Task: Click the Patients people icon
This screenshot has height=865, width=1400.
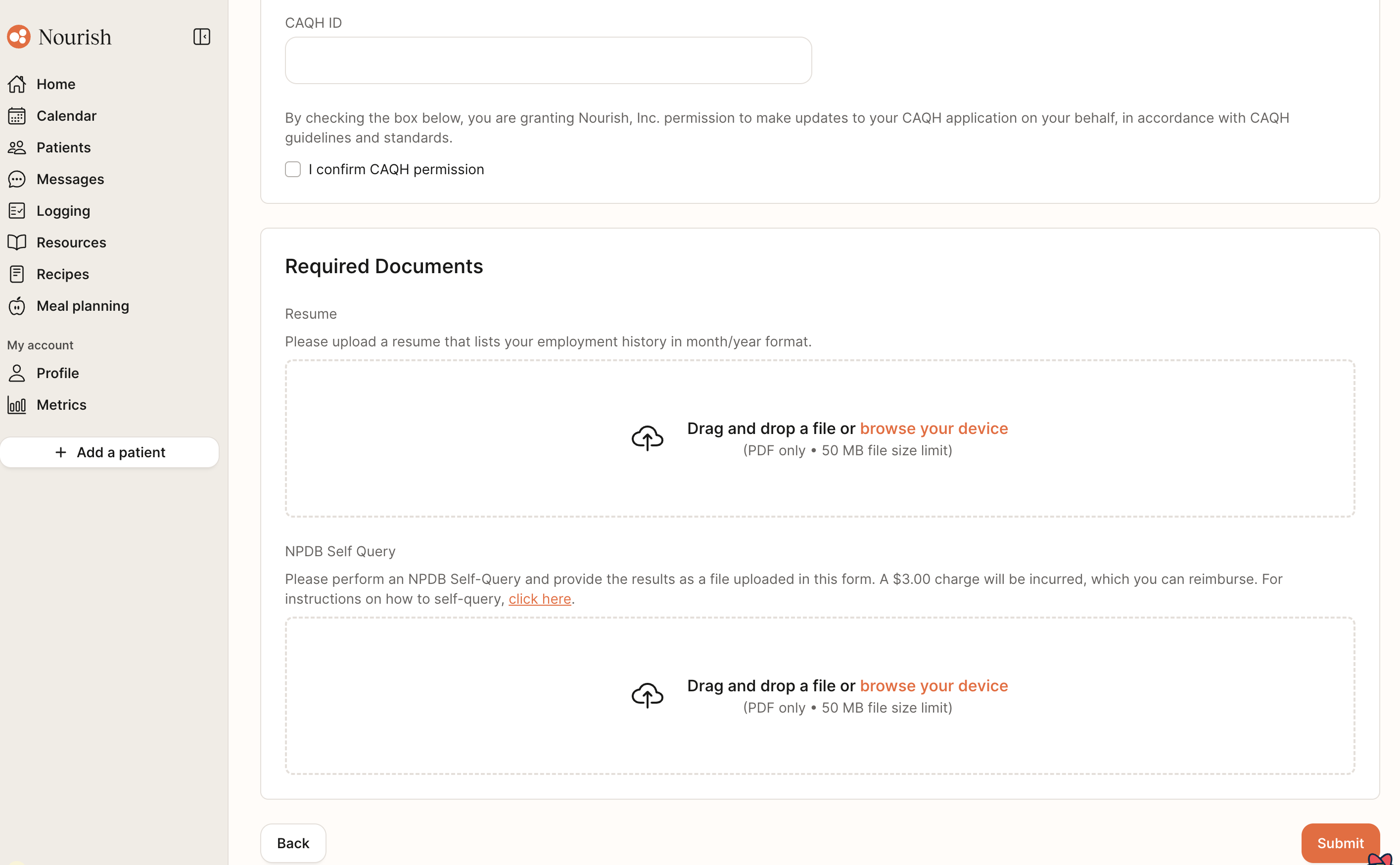Action: pos(17,147)
